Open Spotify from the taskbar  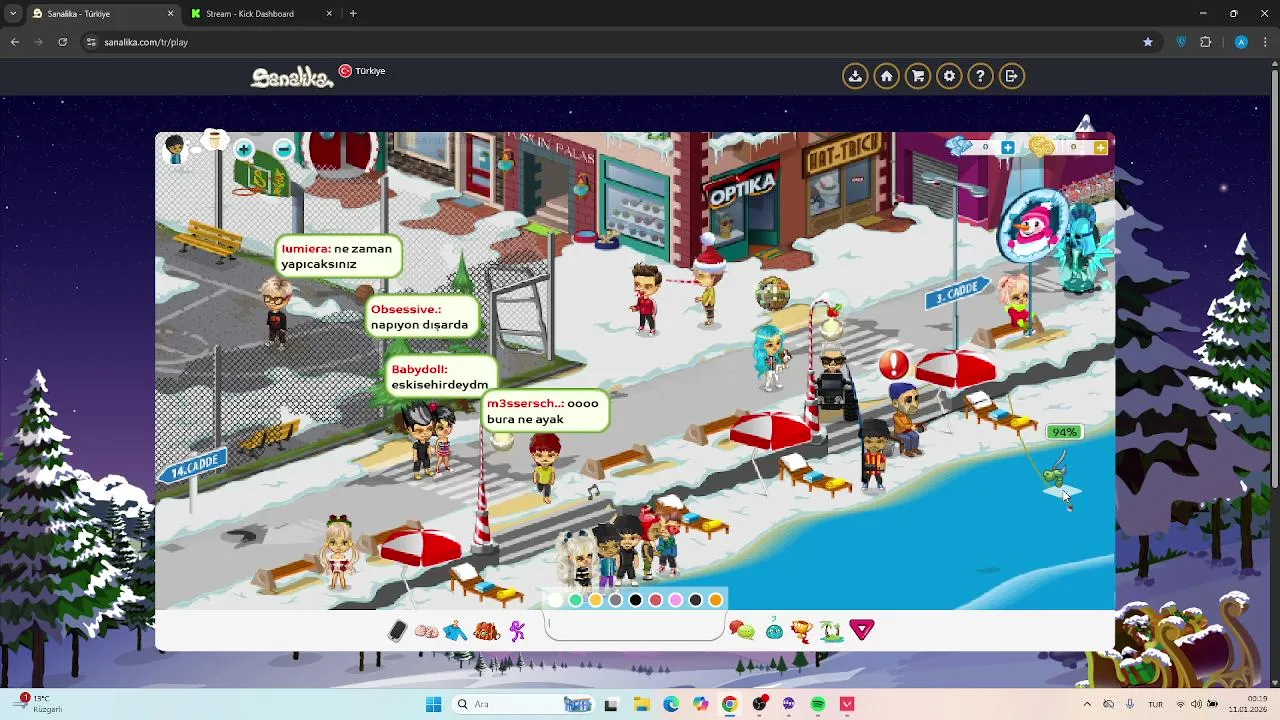click(x=818, y=704)
